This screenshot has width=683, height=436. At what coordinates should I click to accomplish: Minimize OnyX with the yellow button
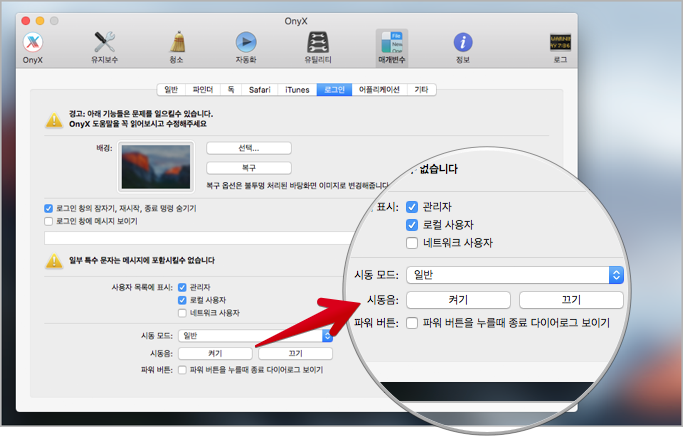click(x=40, y=20)
